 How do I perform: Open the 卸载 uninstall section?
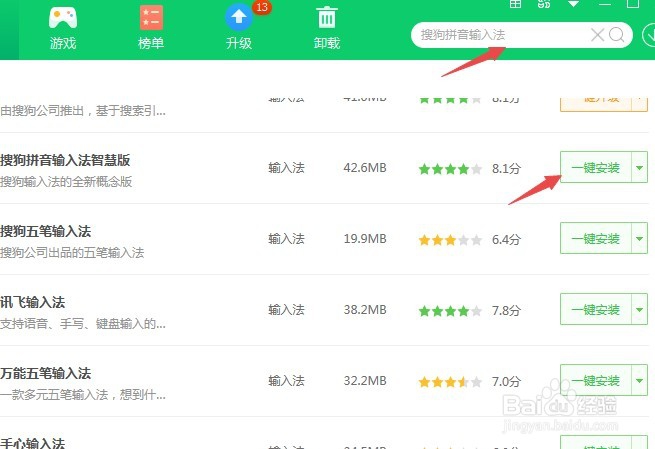(327, 28)
